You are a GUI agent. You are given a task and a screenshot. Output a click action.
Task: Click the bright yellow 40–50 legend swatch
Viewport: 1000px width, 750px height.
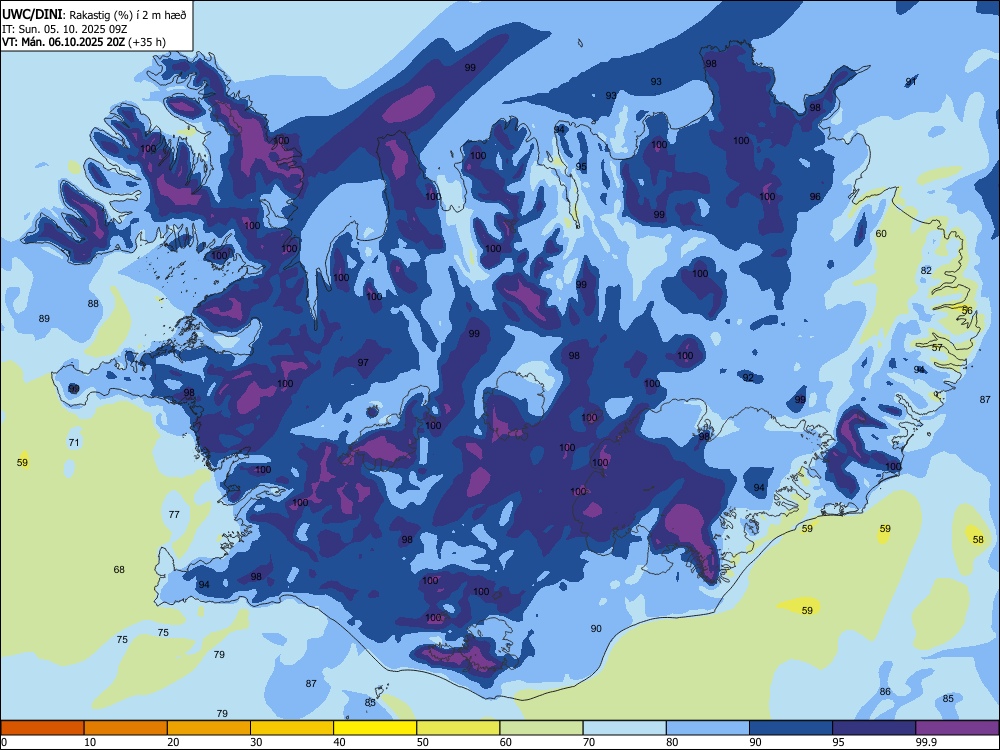click(x=375, y=728)
